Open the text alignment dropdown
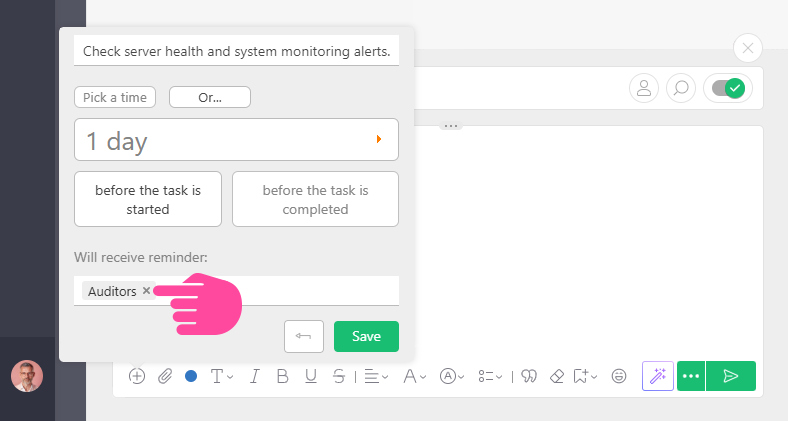This screenshot has width=788, height=421. click(x=376, y=376)
